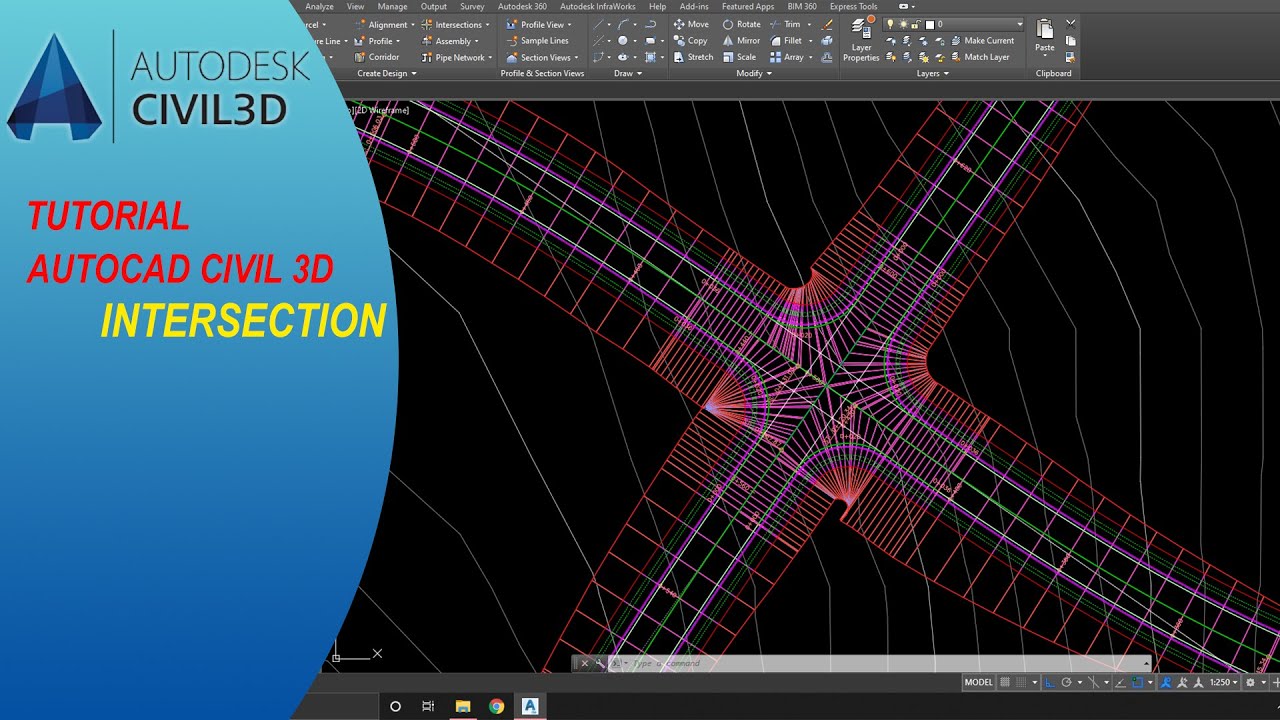Select the Rotate tool
Screen dimensions: 1280x720
[x=741, y=24]
